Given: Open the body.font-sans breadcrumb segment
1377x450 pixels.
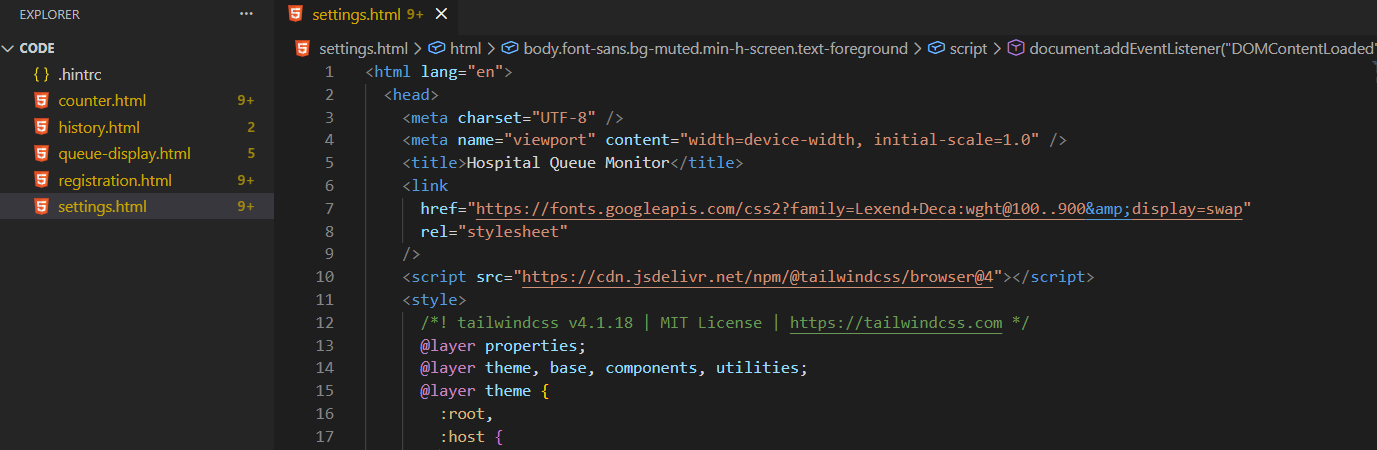Looking at the screenshot, I should [714, 48].
